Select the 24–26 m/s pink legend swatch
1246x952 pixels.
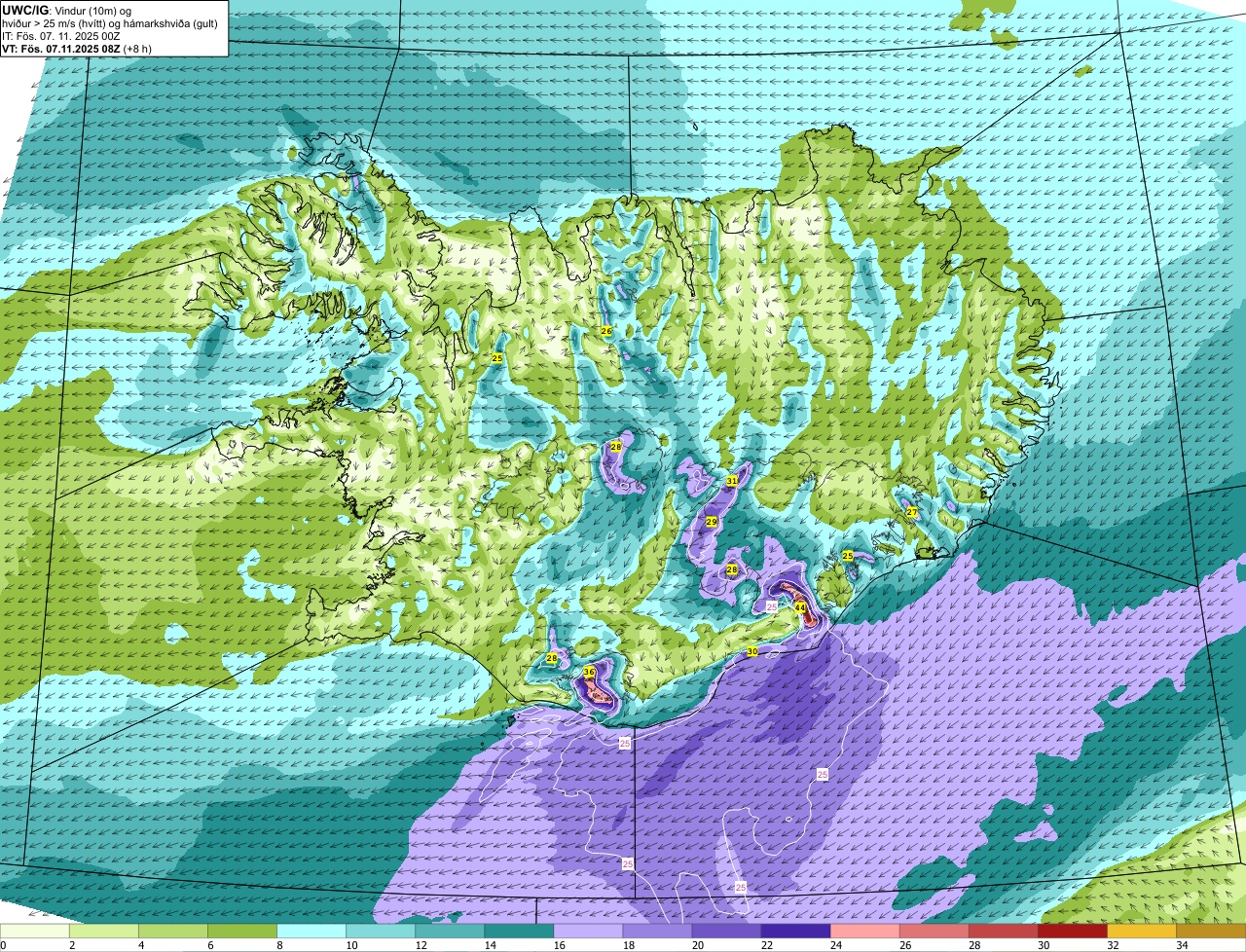click(864, 931)
